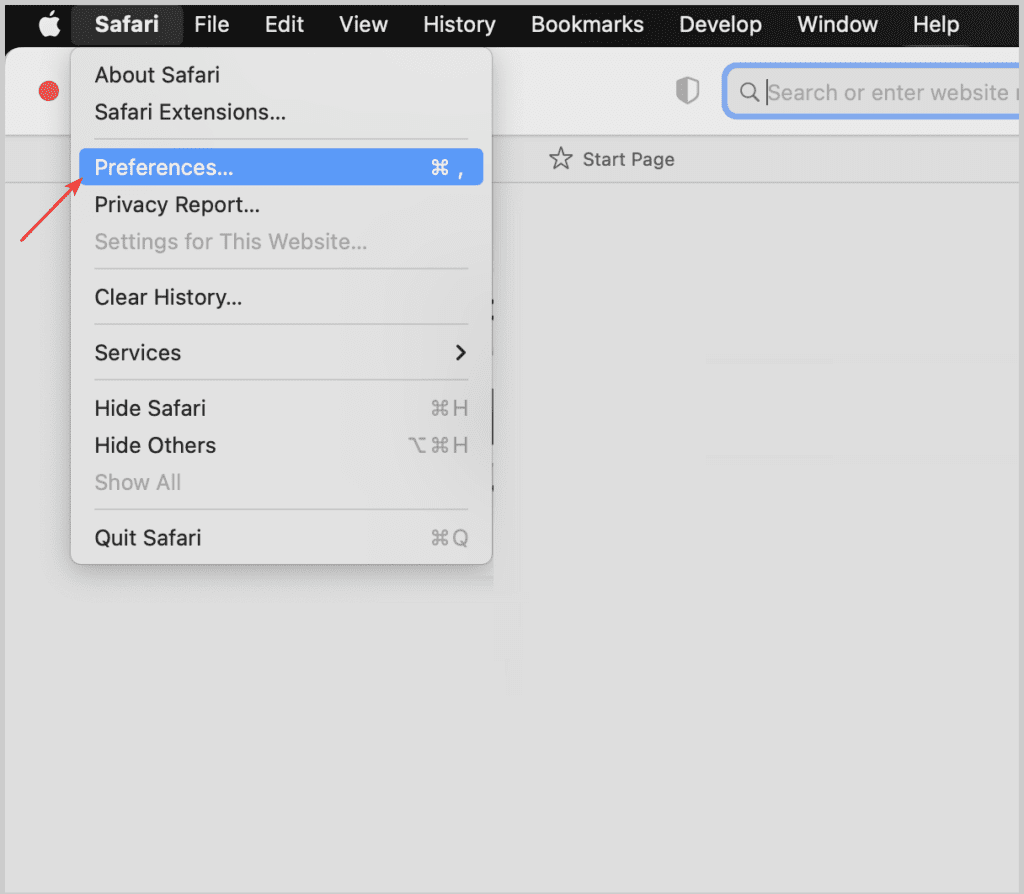Select About Safari
The height and width of the screenshot is (894, 1024).
(281, 75)
